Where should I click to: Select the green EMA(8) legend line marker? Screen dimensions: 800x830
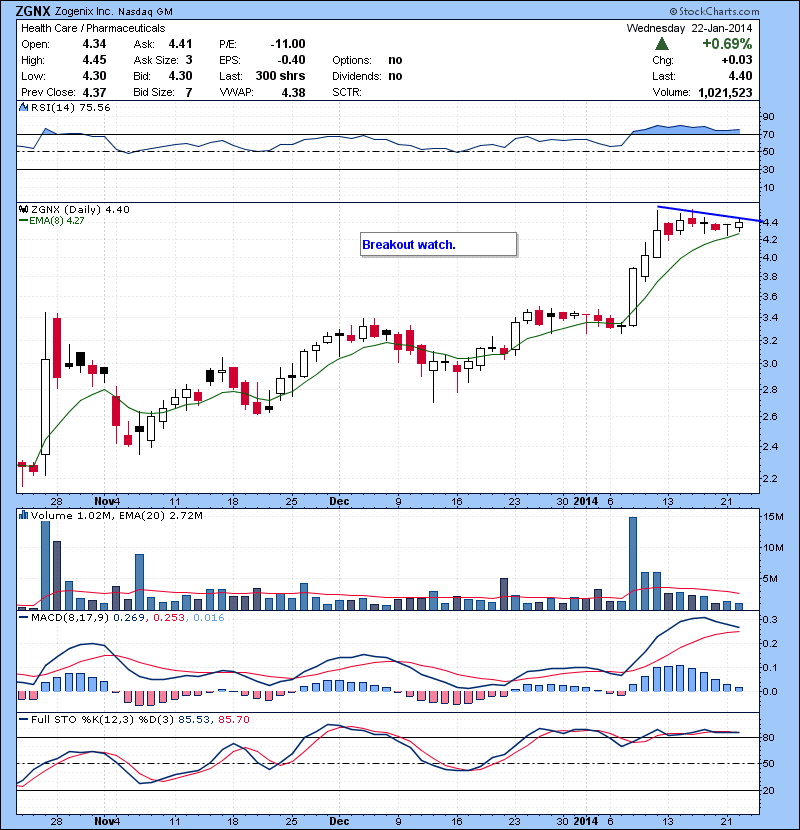coord(23,221)
